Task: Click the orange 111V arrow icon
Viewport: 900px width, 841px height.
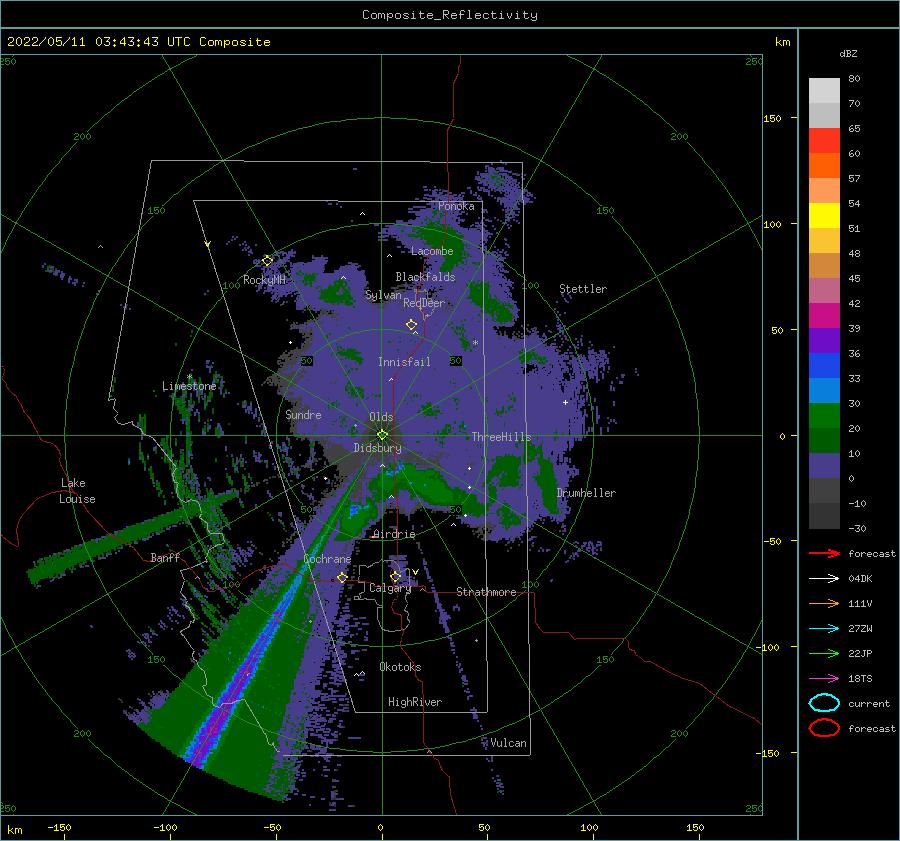Action: (824, 603)
